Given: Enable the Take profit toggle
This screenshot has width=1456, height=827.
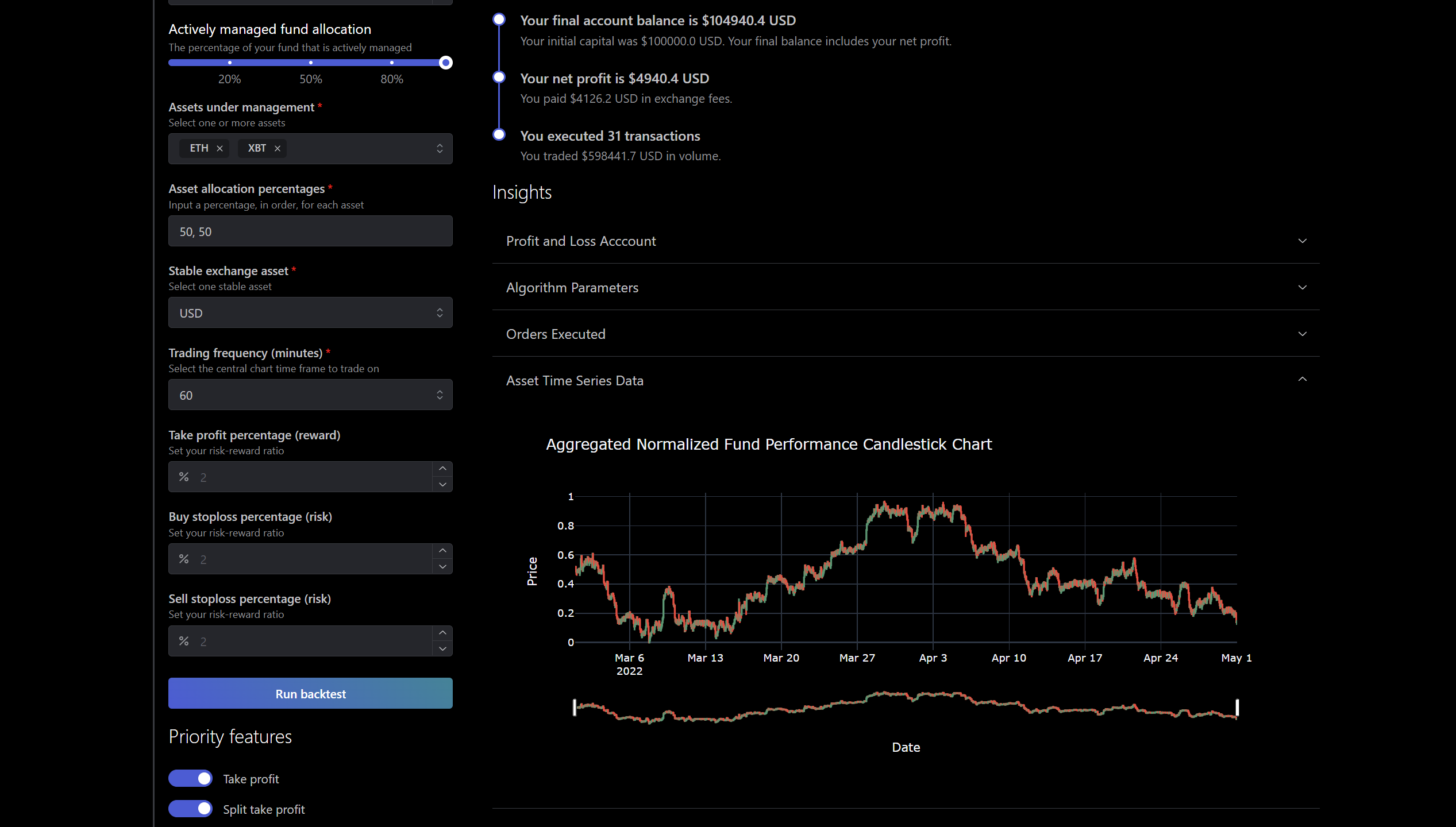Looking at the screenshot, I should click(190, 778).
